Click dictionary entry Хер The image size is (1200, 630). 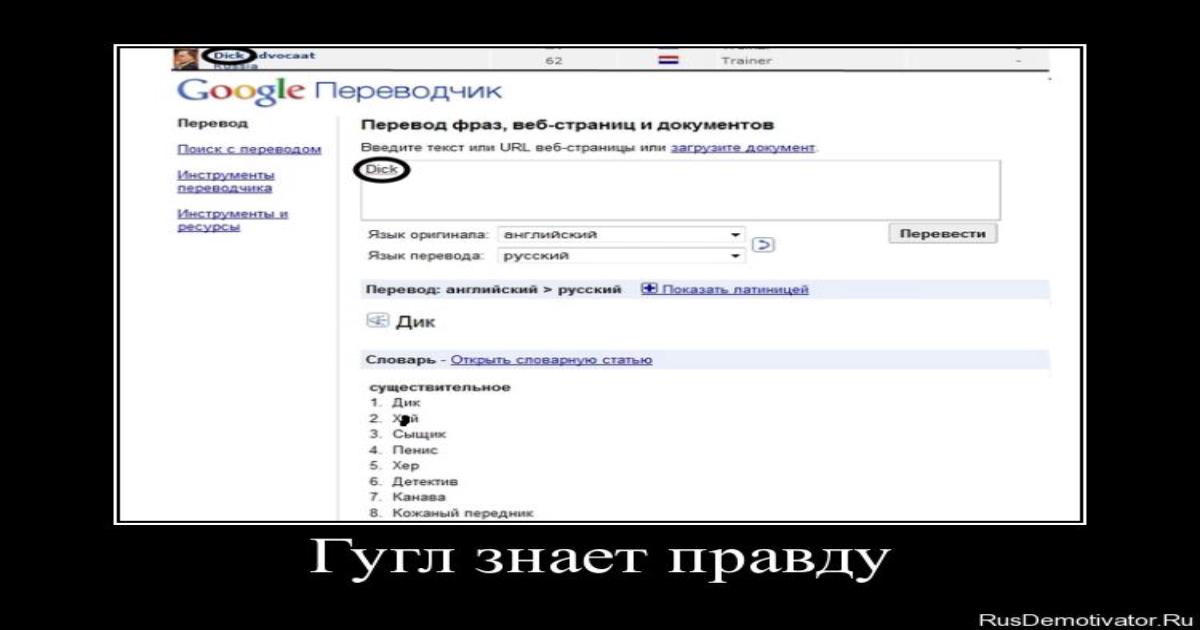pos(406,466)
